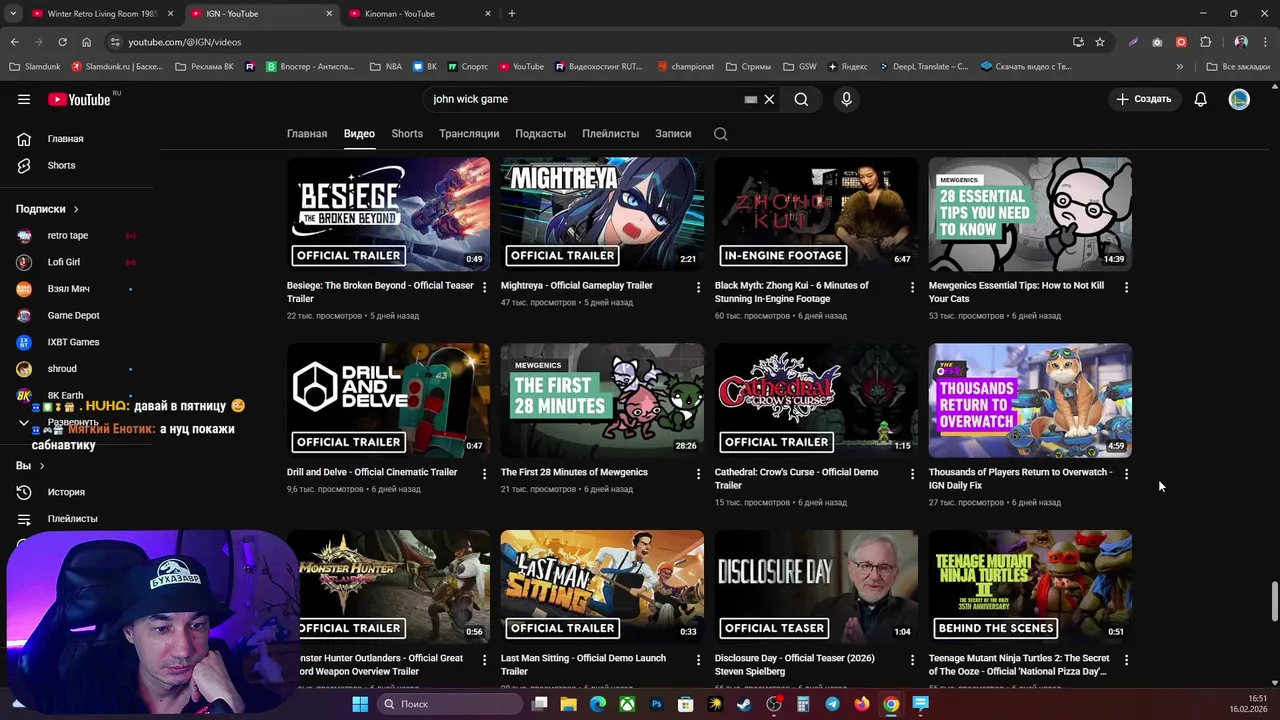The width and height of the screenshot is (1280, 720).
Task: Open the options menu for the Mewgenics Essential Tips
Action: (x=1126, y=287)
